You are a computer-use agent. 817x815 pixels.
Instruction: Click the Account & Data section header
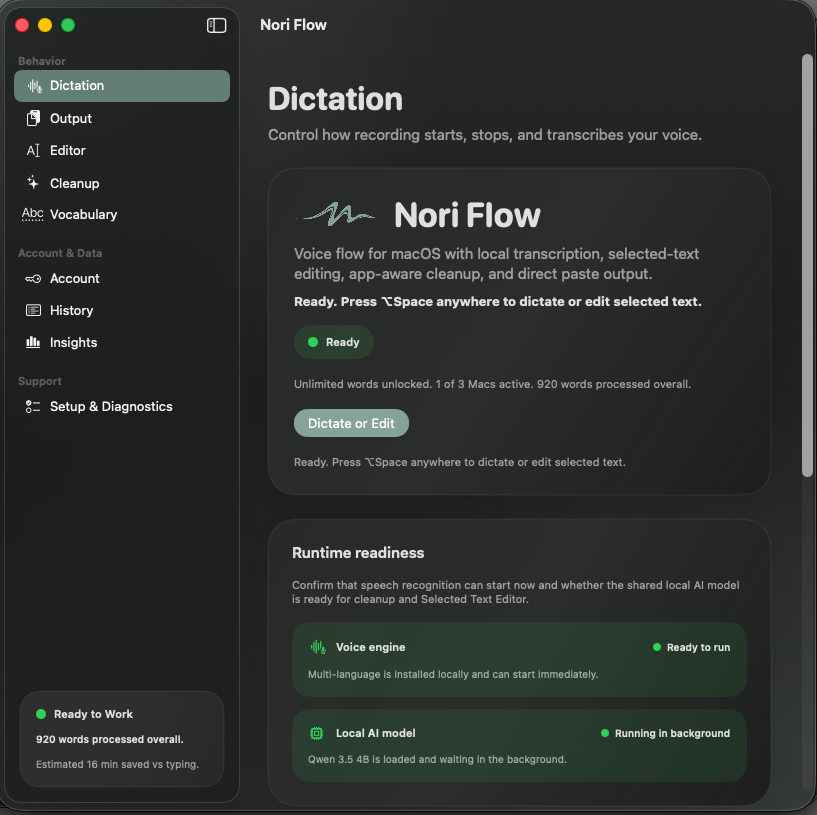60,253
